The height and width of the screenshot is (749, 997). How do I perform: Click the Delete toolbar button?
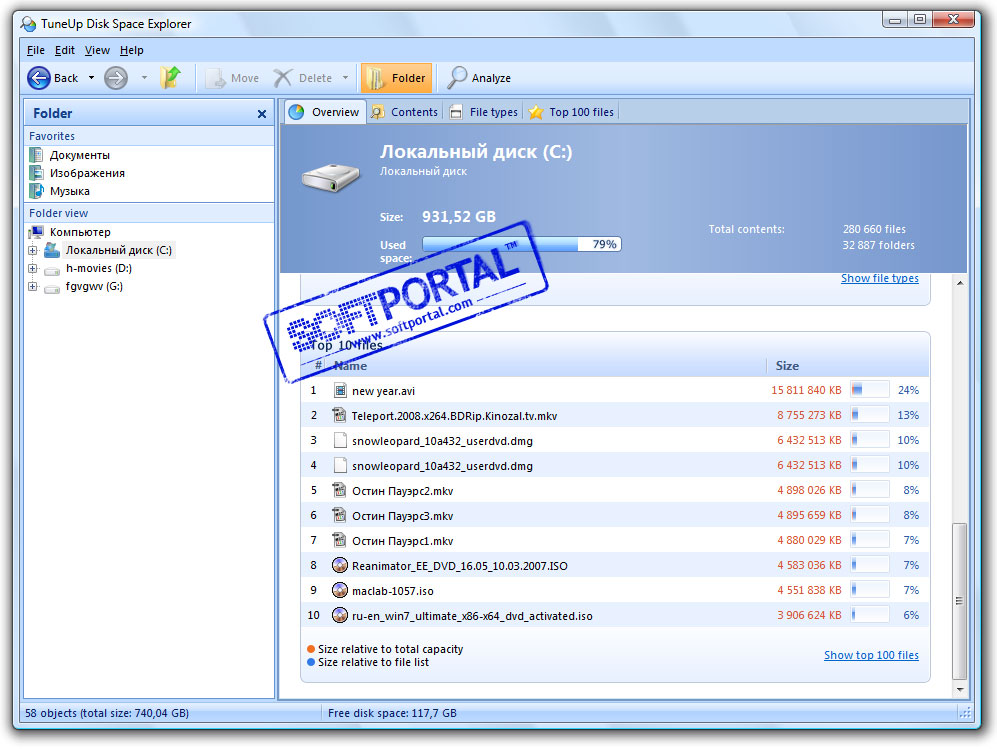click(x=303, y=78)
